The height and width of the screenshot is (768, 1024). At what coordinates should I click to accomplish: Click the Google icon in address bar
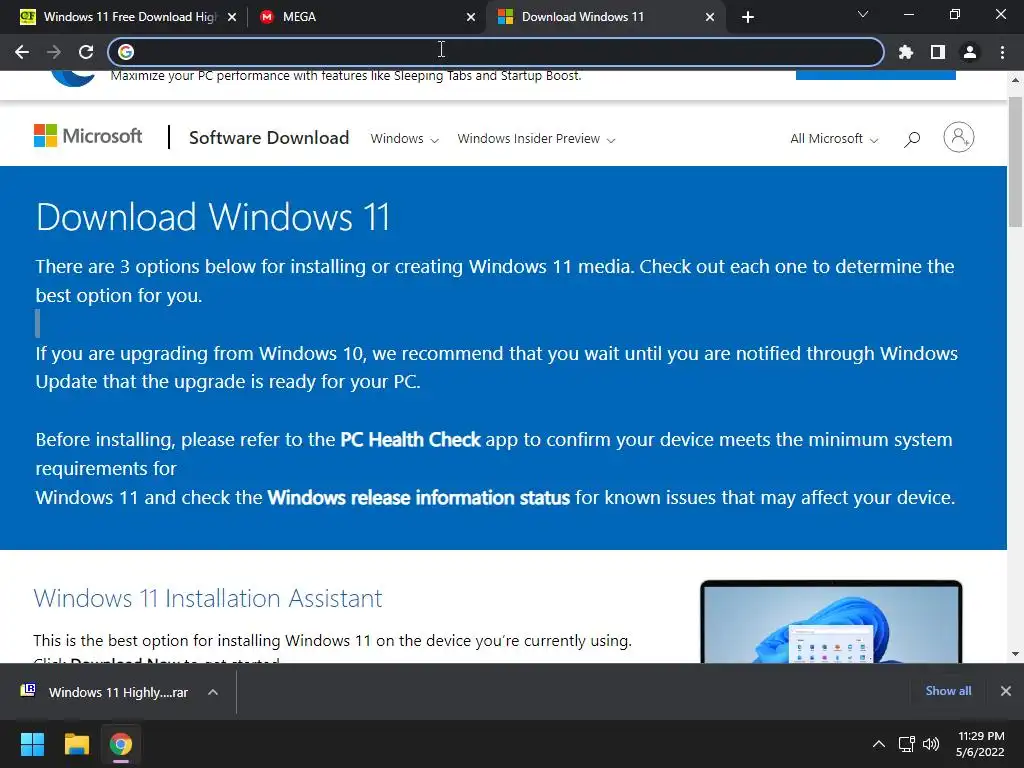tap(126, 52)
